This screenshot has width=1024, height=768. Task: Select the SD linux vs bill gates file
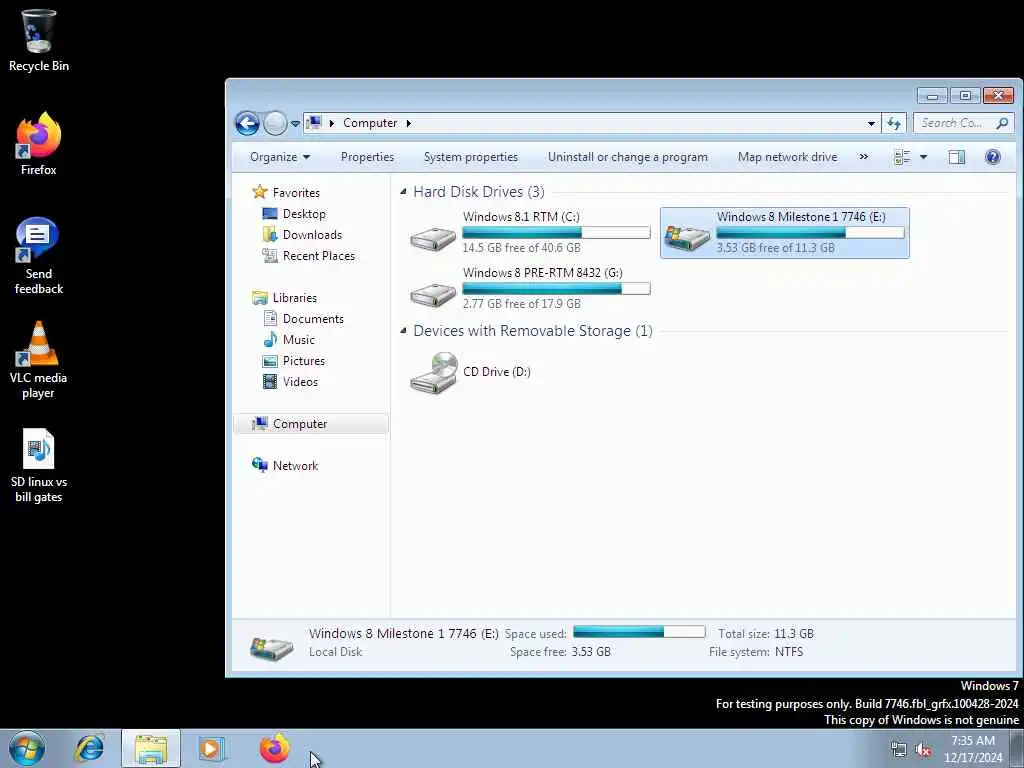pos(39,465)
